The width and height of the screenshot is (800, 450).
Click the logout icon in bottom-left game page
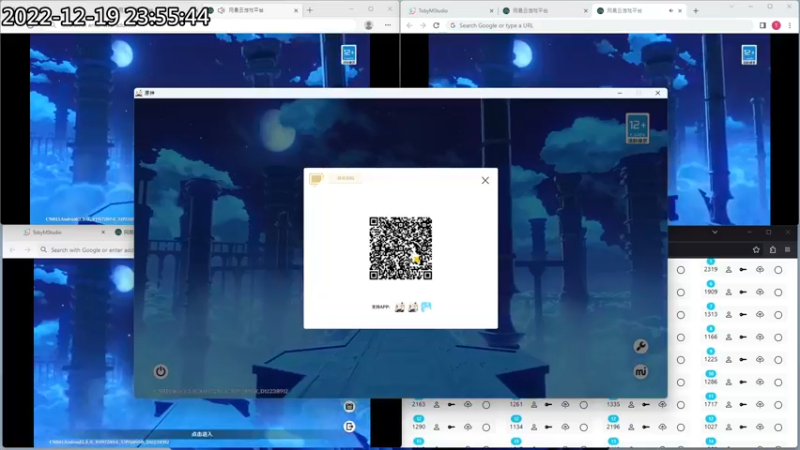pos(349,427)
